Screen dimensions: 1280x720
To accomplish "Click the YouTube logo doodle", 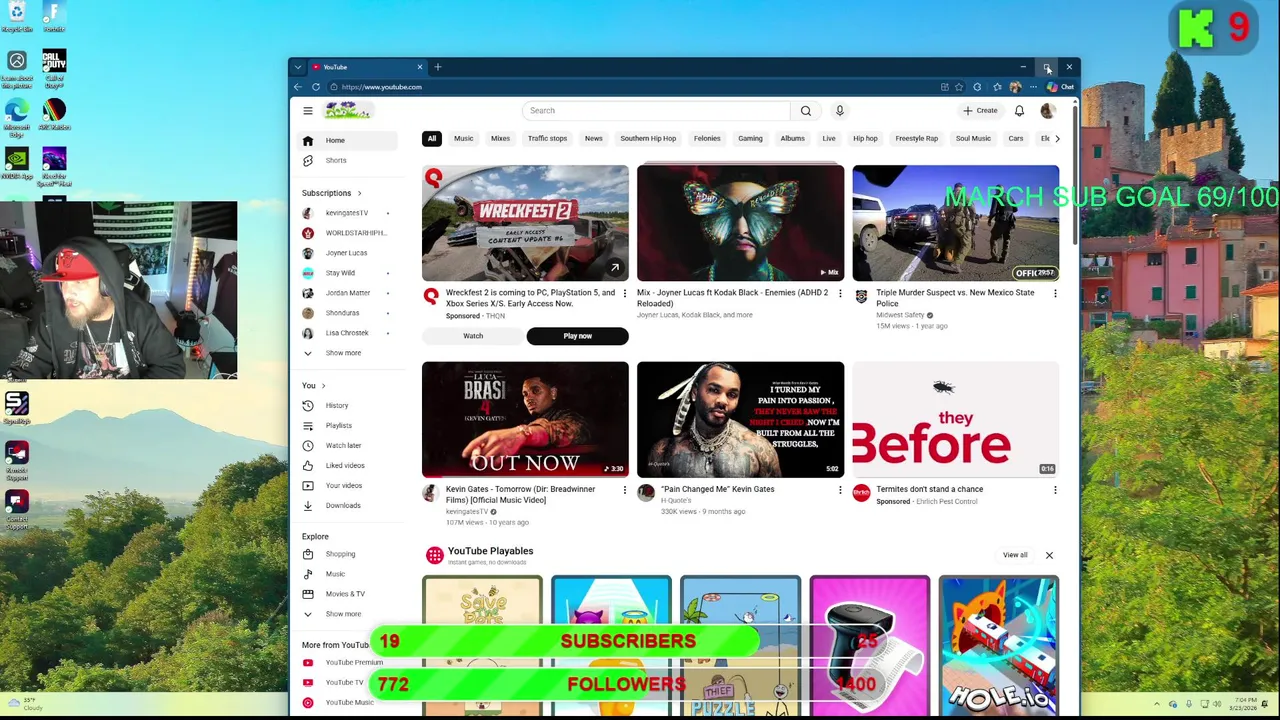I will 348,111.
